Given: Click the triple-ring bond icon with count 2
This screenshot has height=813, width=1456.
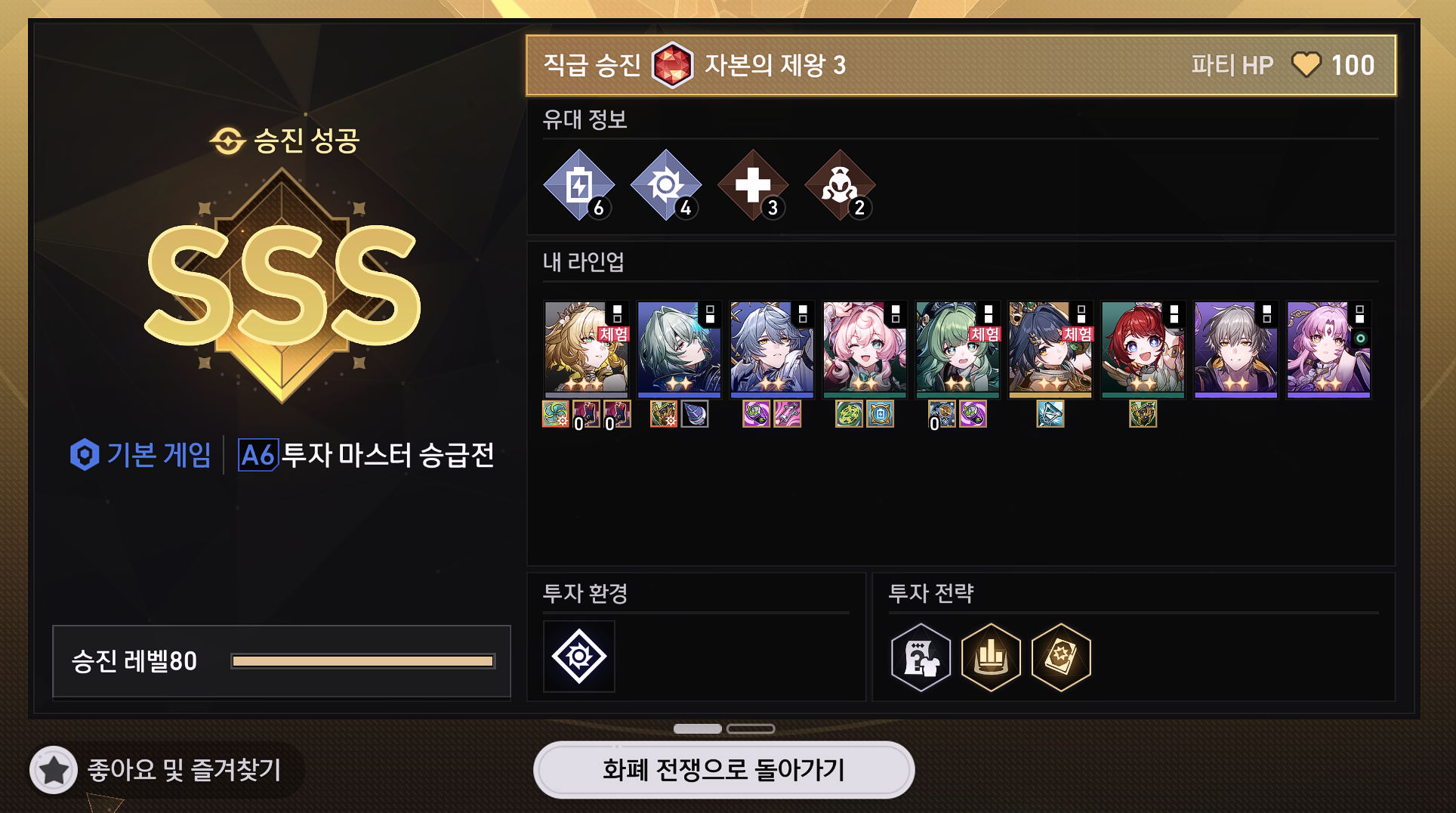Looking at the screenshot, I should [840, 185].
